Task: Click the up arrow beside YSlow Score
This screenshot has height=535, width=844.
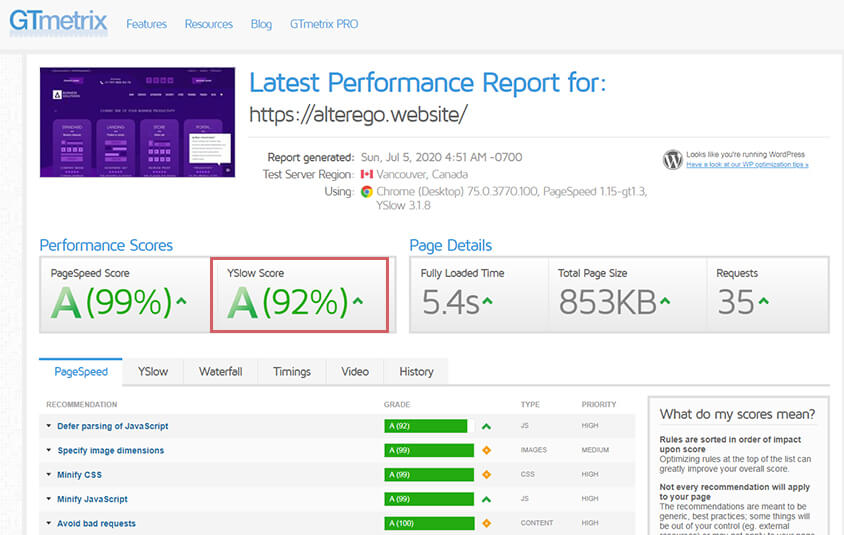Action: (358, 301)
